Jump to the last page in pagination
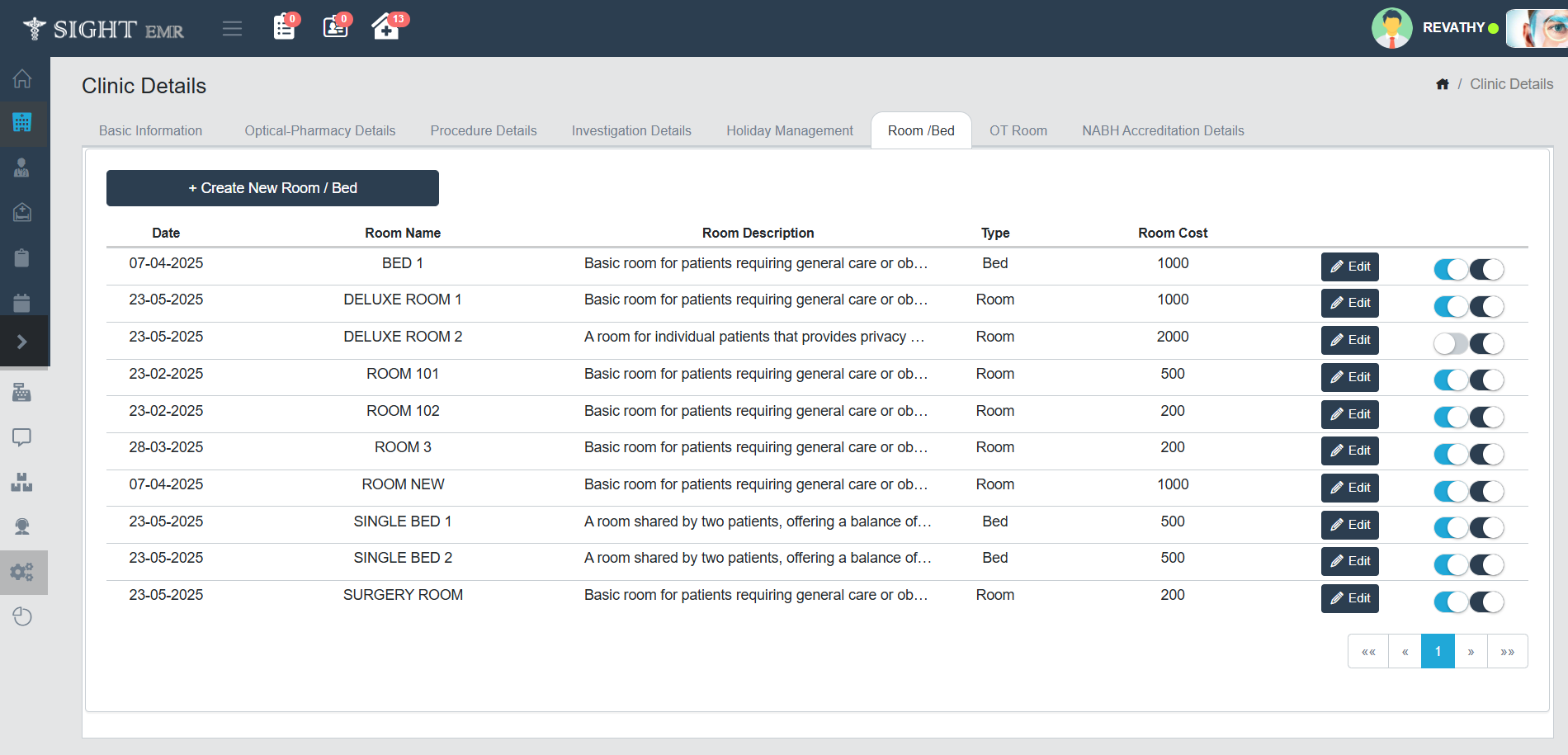 (x=1507, y=651)
